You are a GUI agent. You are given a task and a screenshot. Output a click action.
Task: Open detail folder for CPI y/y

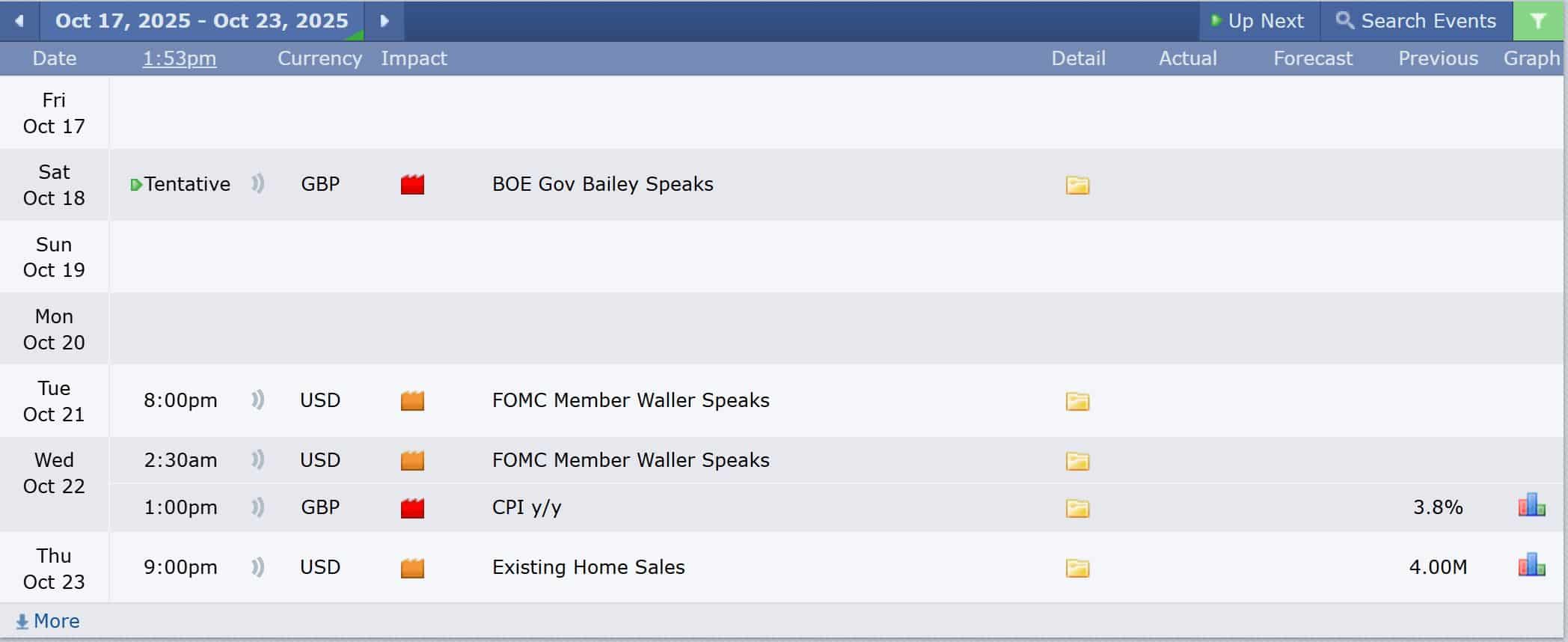click(x=1077, y=508)
